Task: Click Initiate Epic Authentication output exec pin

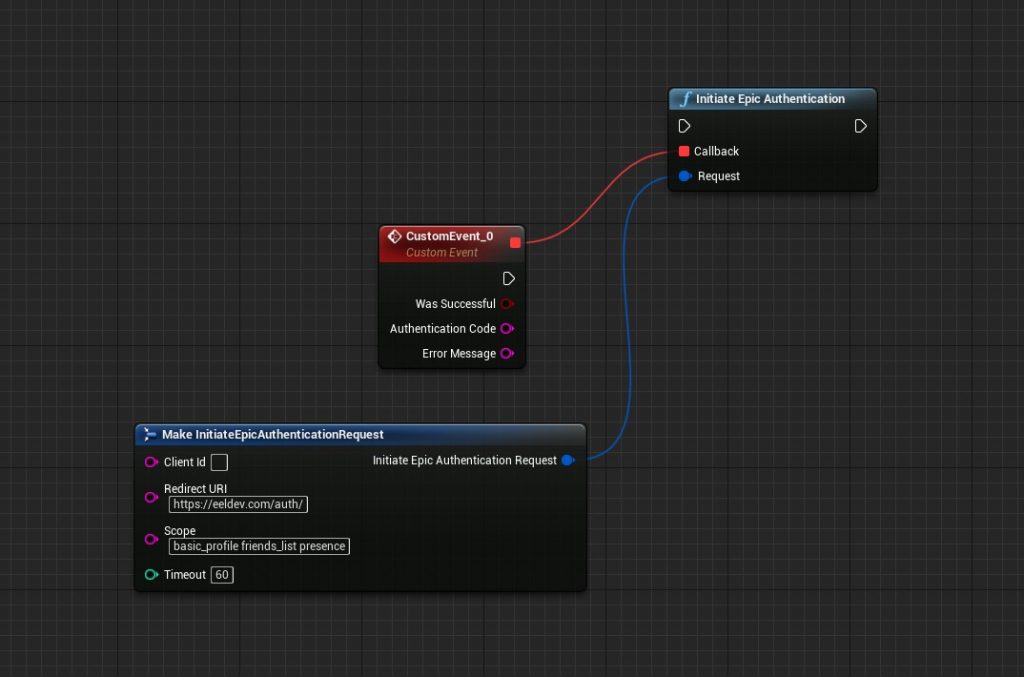Action: point(860,126)
